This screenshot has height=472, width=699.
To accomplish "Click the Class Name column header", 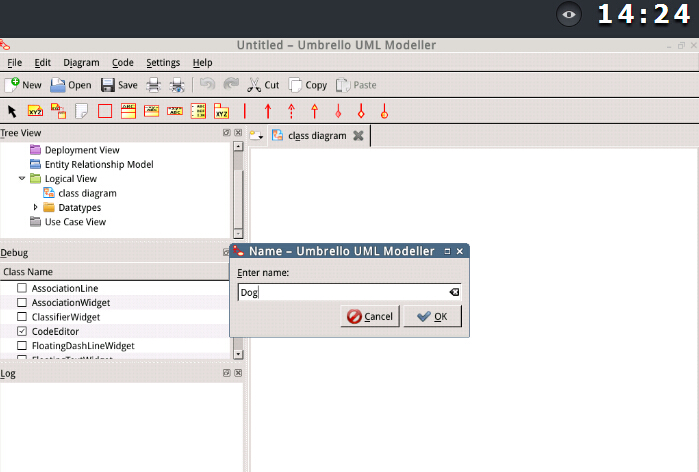I will (115, 271).
